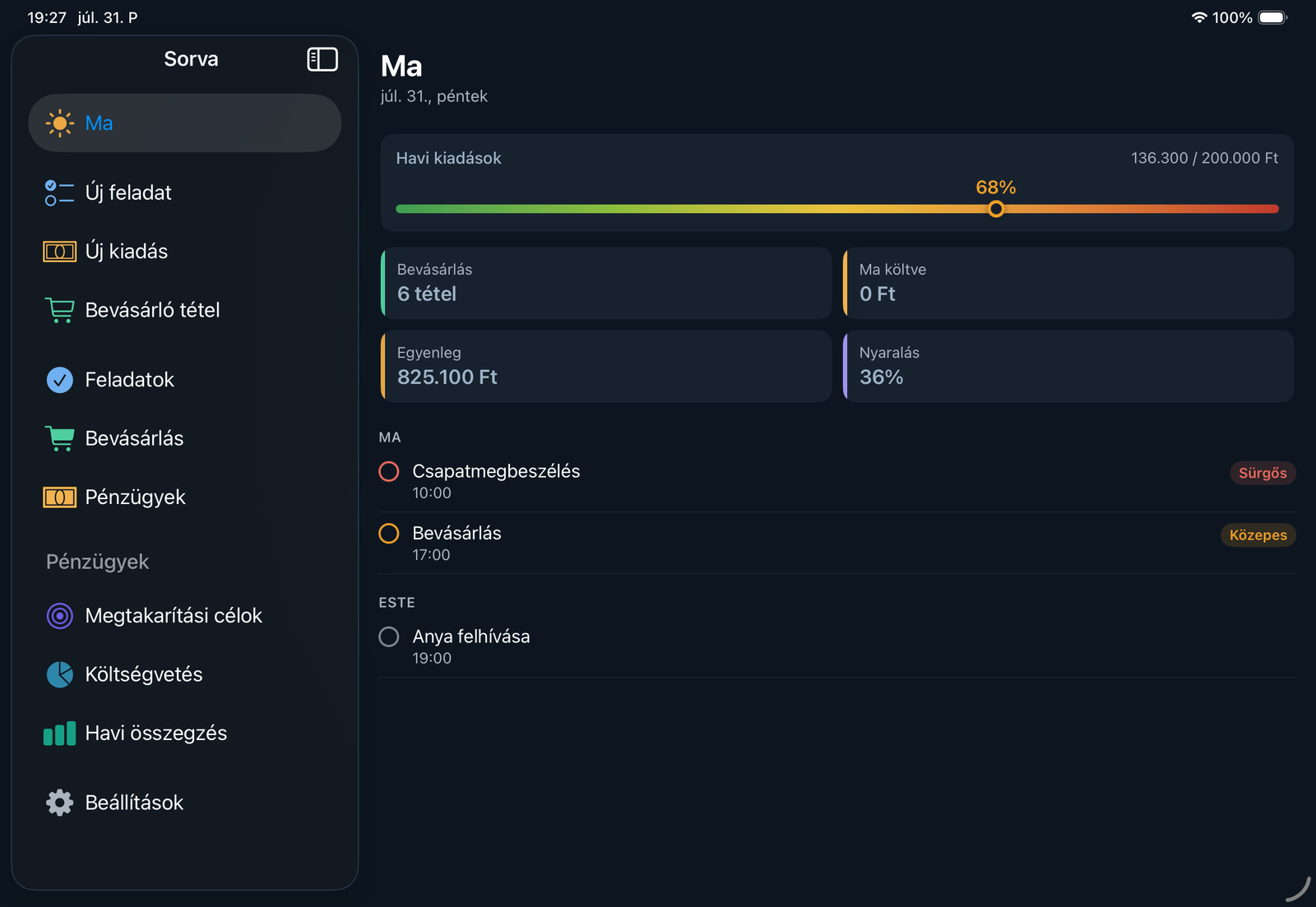
Task: Open the Csapatmegbeszélés task title
Action: pos(496,471)
